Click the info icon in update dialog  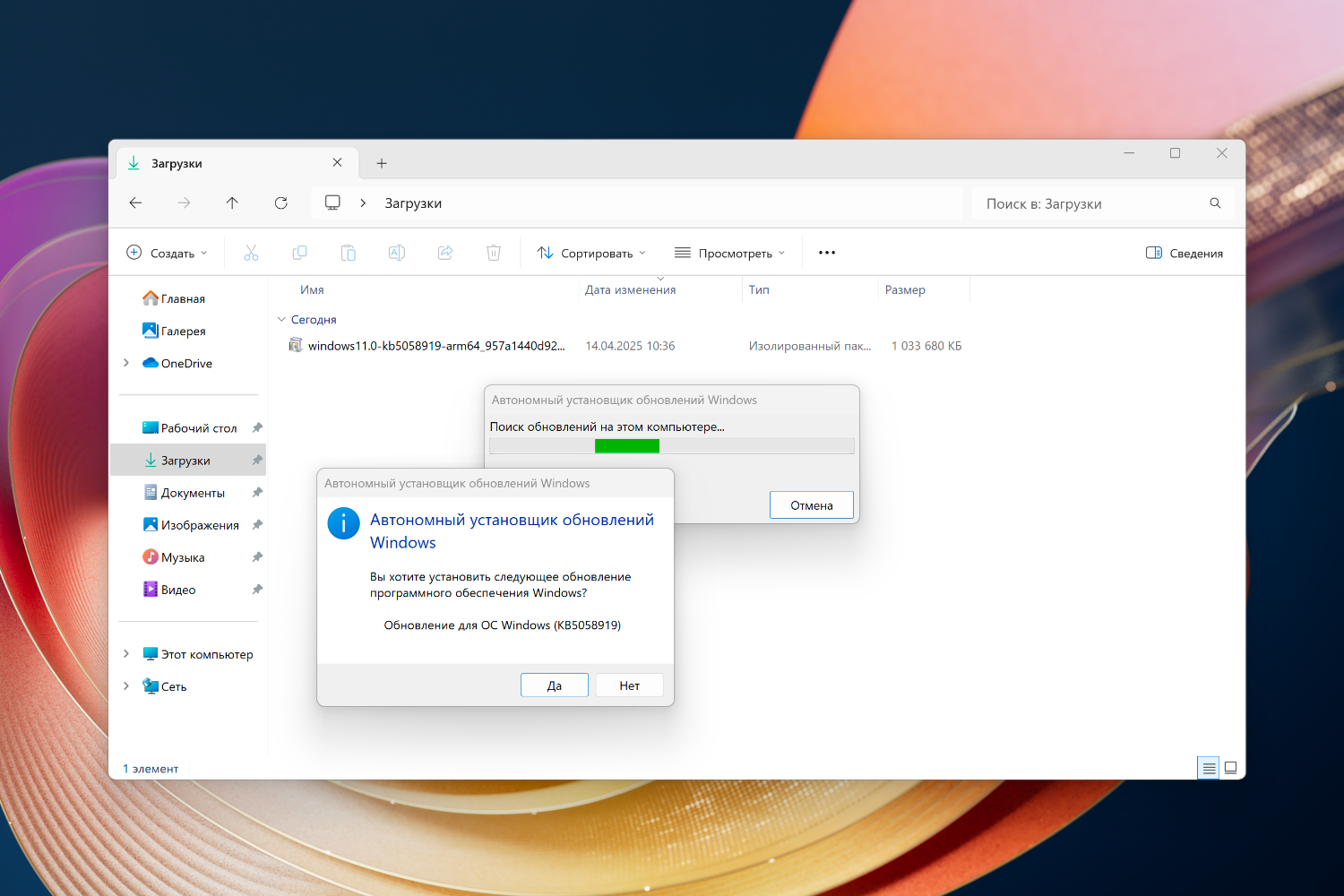344,523
